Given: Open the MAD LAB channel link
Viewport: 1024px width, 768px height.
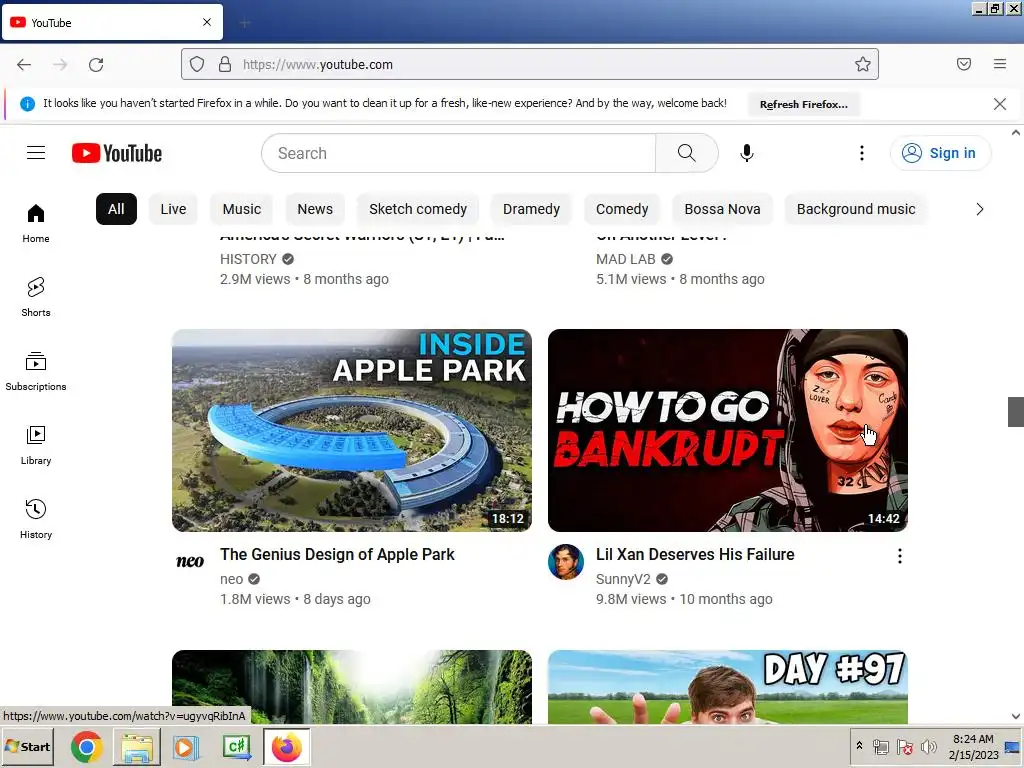Looking at the screenshot, I should coord(626,259).
